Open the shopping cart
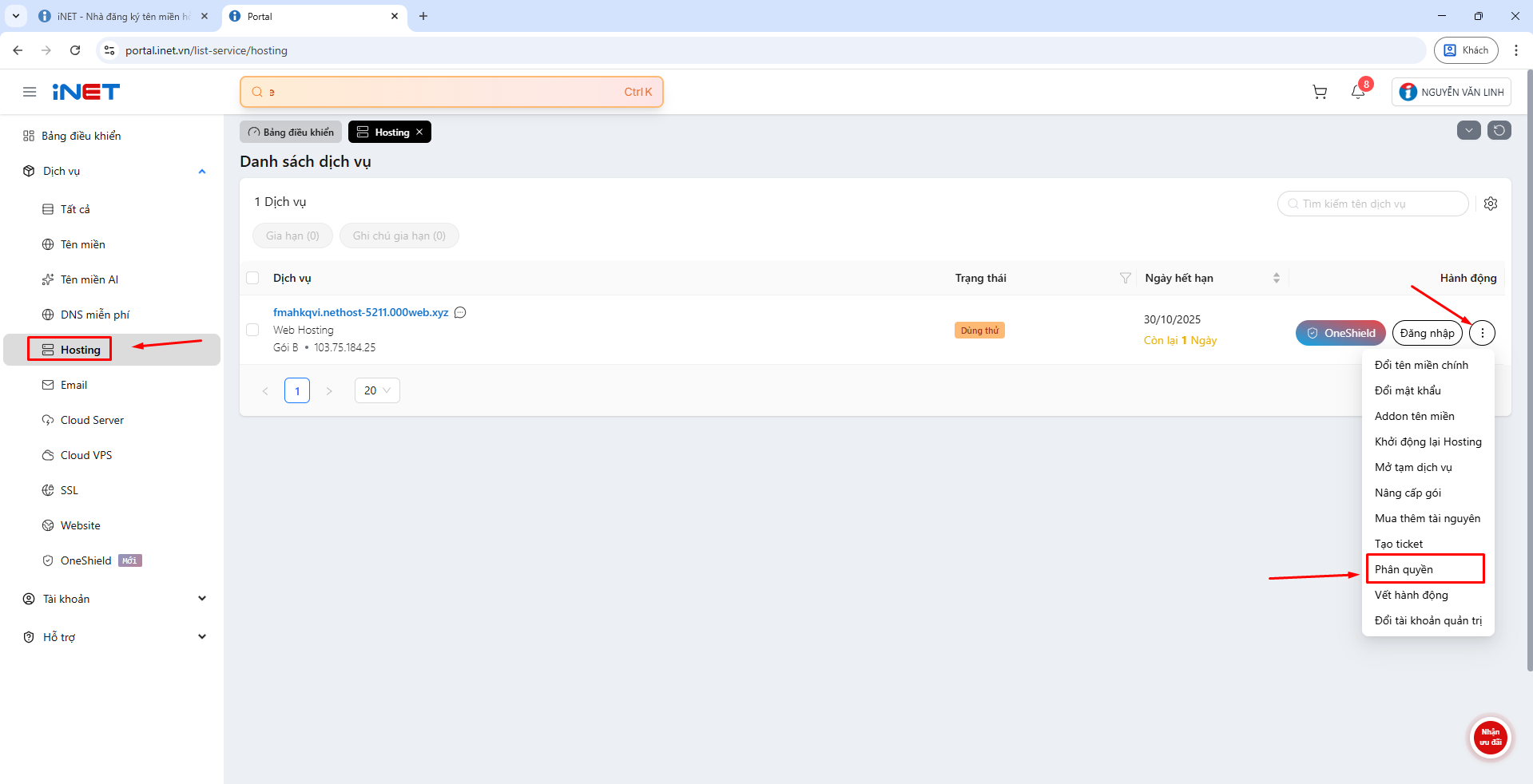The width and height of the screenshot is (1533, 784). [x=1320, y=92]
